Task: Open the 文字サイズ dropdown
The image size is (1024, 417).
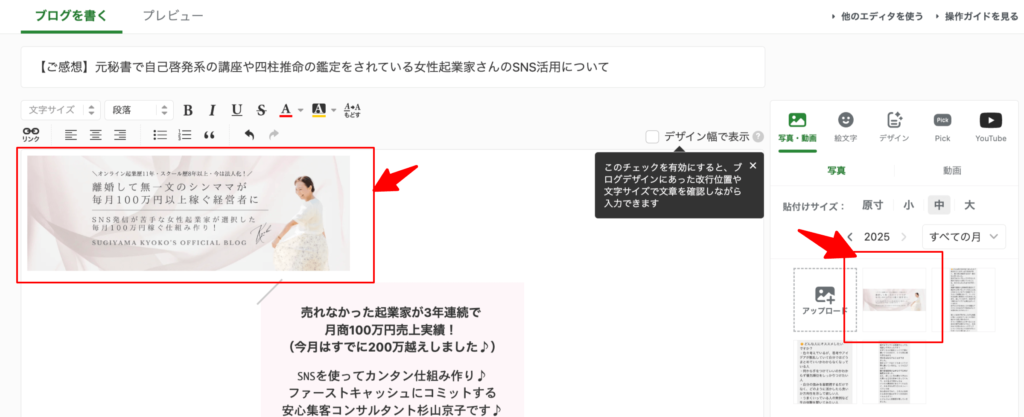Action: pyautogui.click(x=61, y=110)
